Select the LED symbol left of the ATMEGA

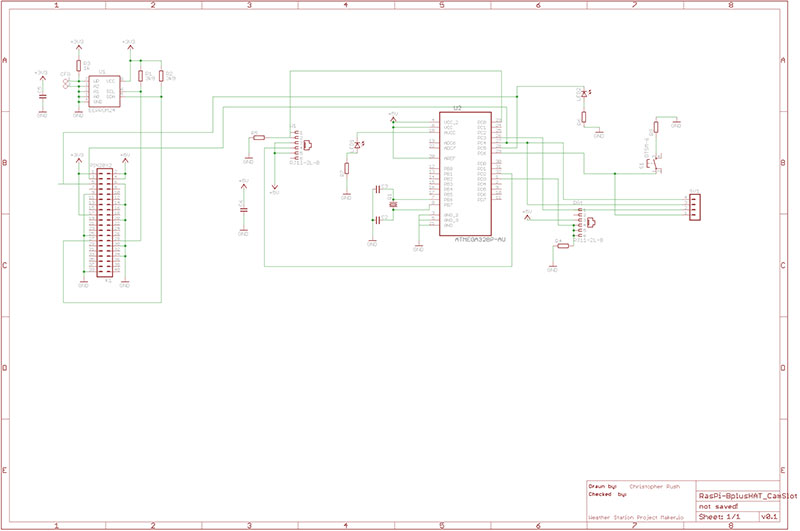pyautogui.click(x=357, y=146)
